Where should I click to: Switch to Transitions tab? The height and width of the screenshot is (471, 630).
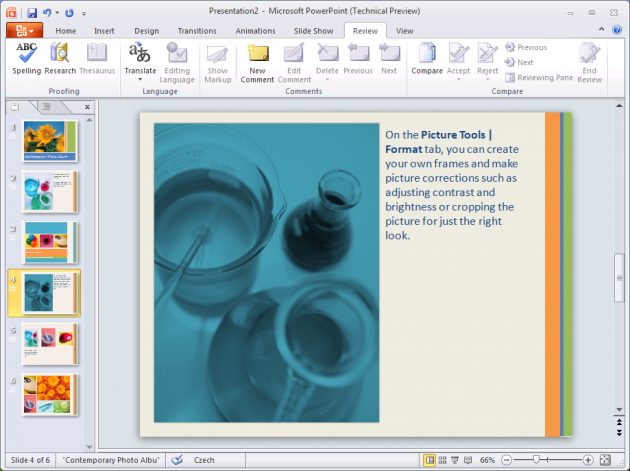[197, 31]
